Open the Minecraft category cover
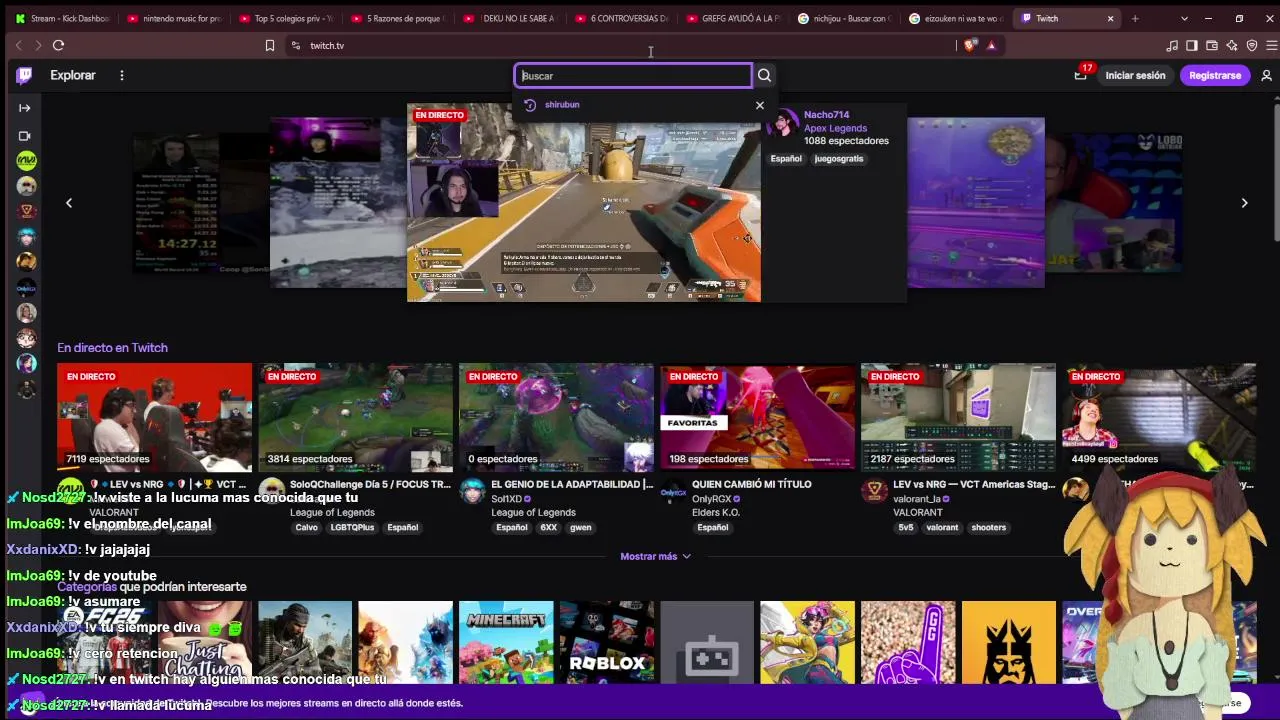The height and width of the screenshot is (720, 1280). 506,642
